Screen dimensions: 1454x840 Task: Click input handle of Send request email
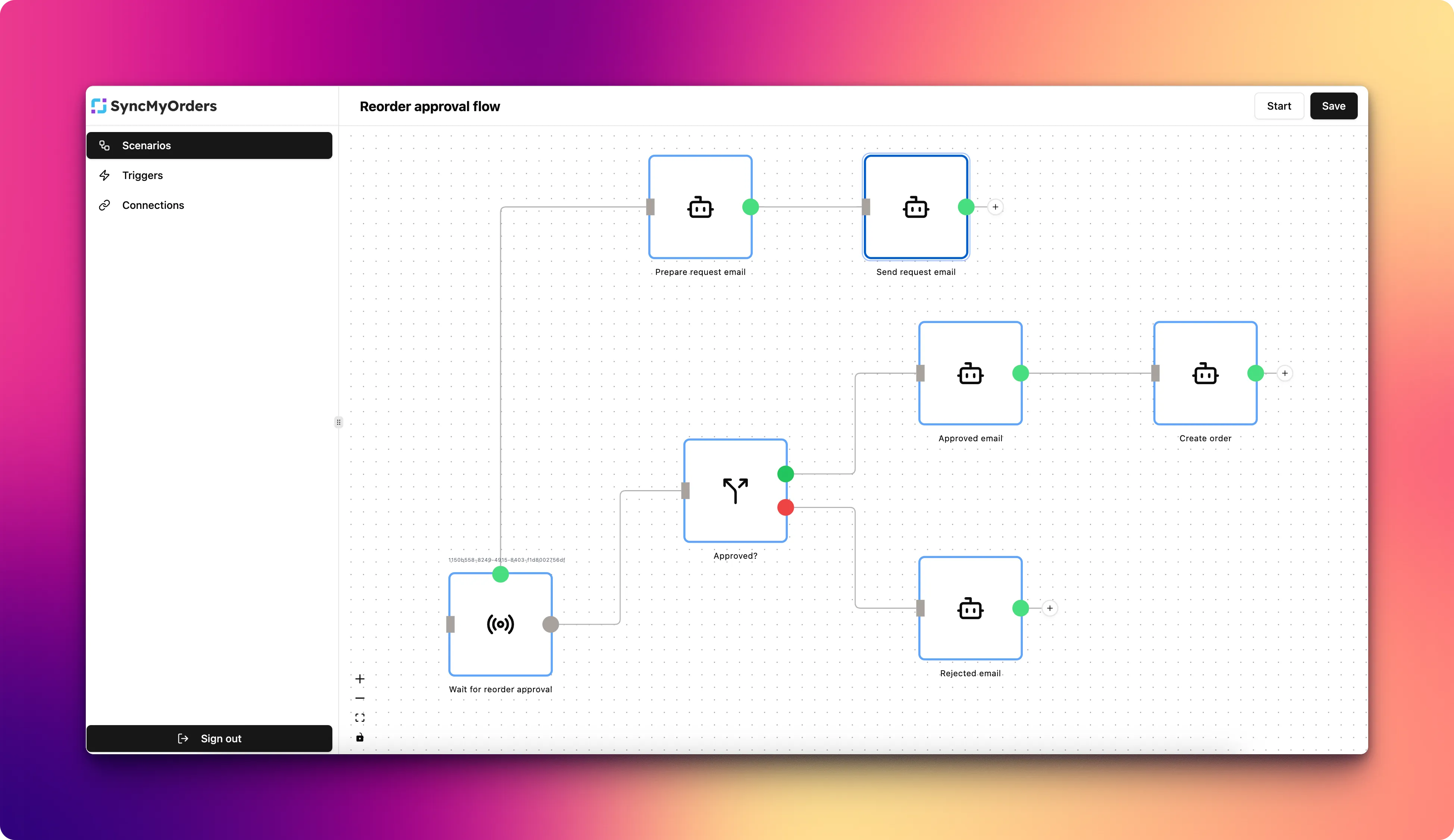click(866, 207)
